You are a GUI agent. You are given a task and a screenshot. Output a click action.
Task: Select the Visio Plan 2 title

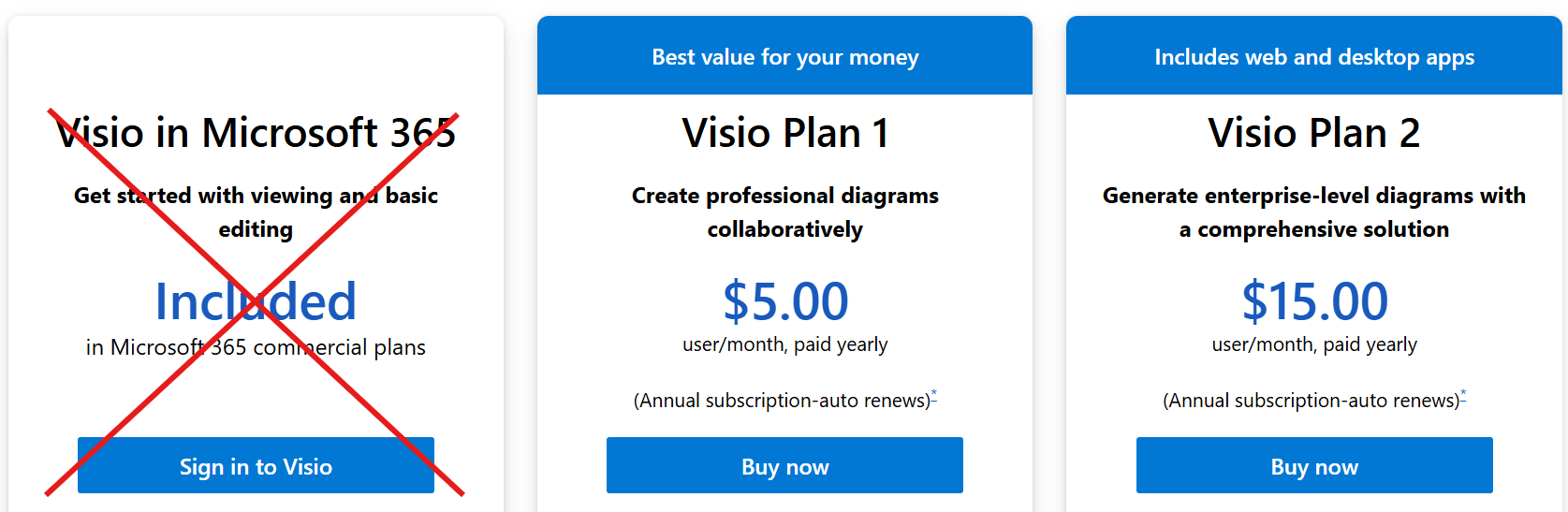pyautogui.click(x=1313, y=133)
